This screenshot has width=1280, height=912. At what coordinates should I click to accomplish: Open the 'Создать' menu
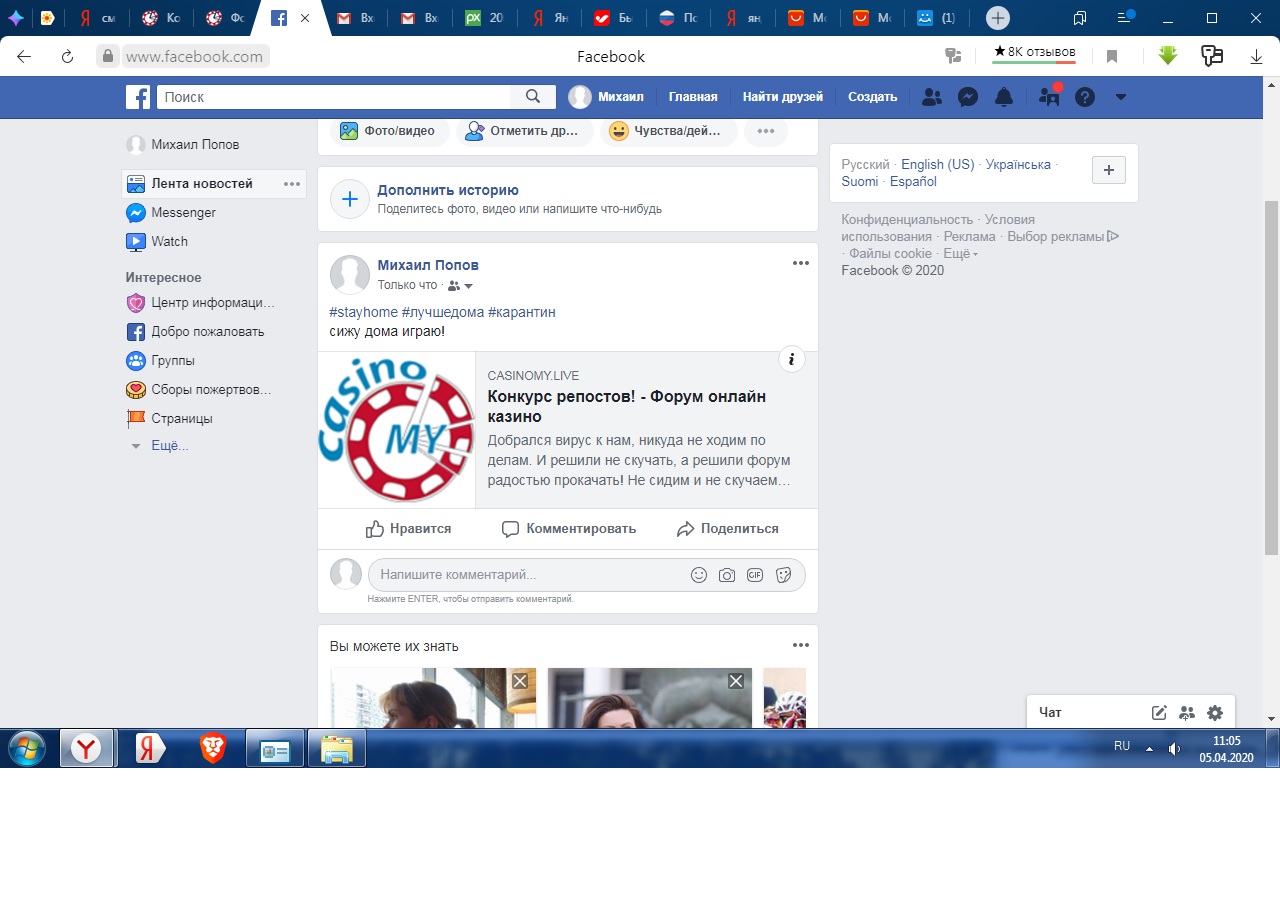(873, 97)
